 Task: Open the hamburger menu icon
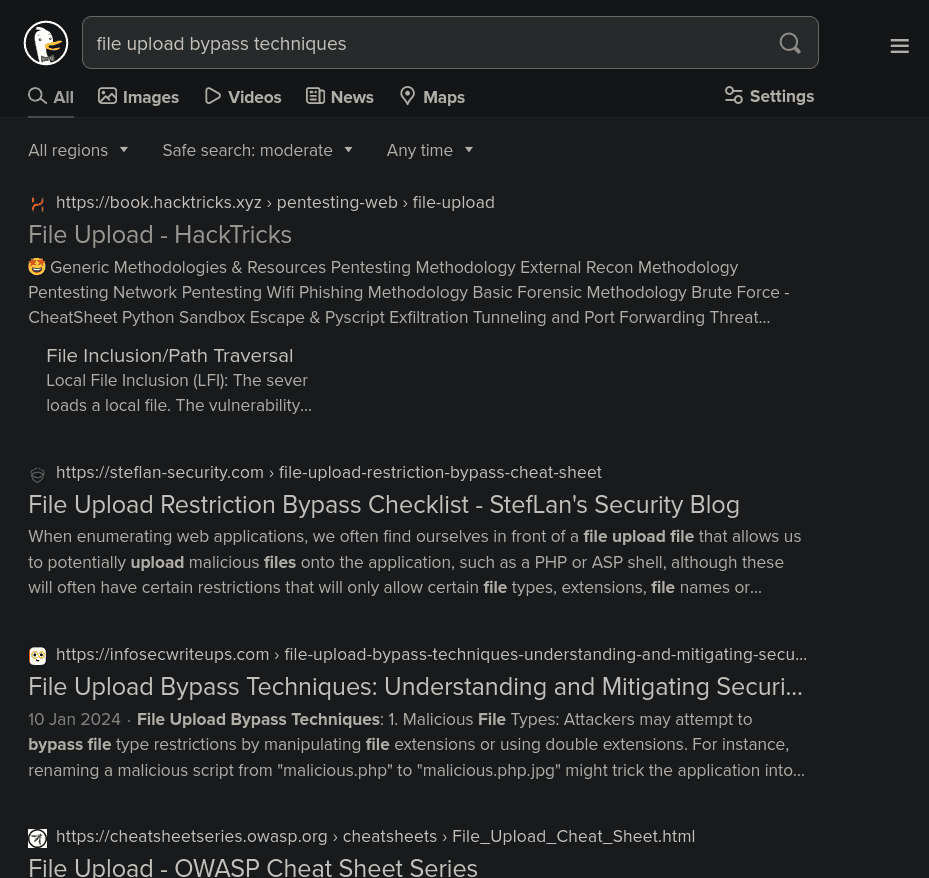[x=899, y=46]
